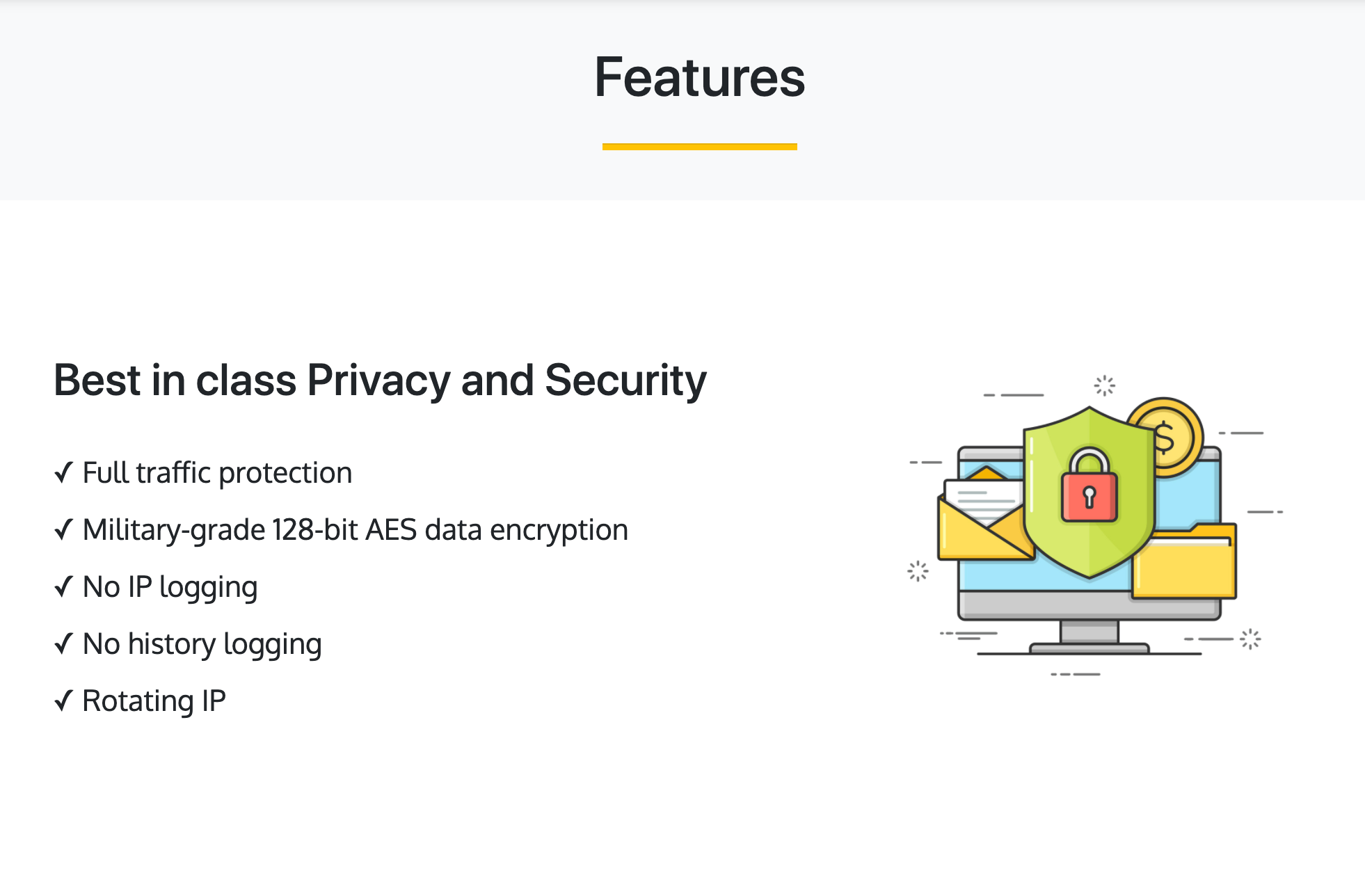Select the Features heading

pos(699,77)
